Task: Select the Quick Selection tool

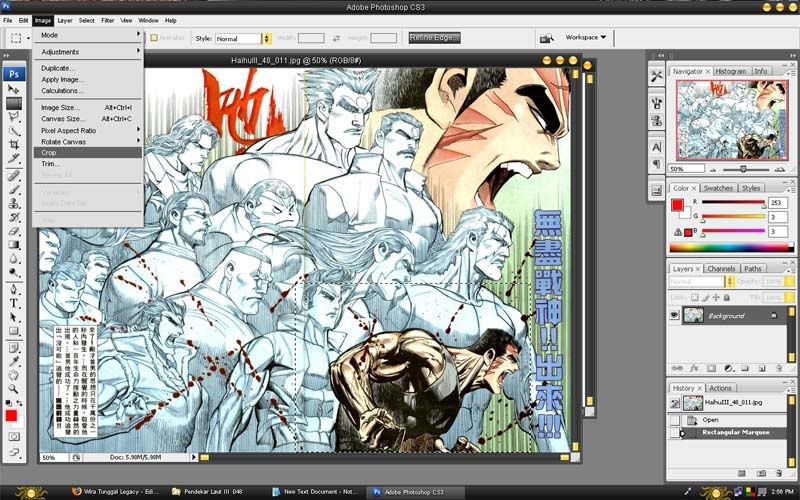Action: click(14, 131)
